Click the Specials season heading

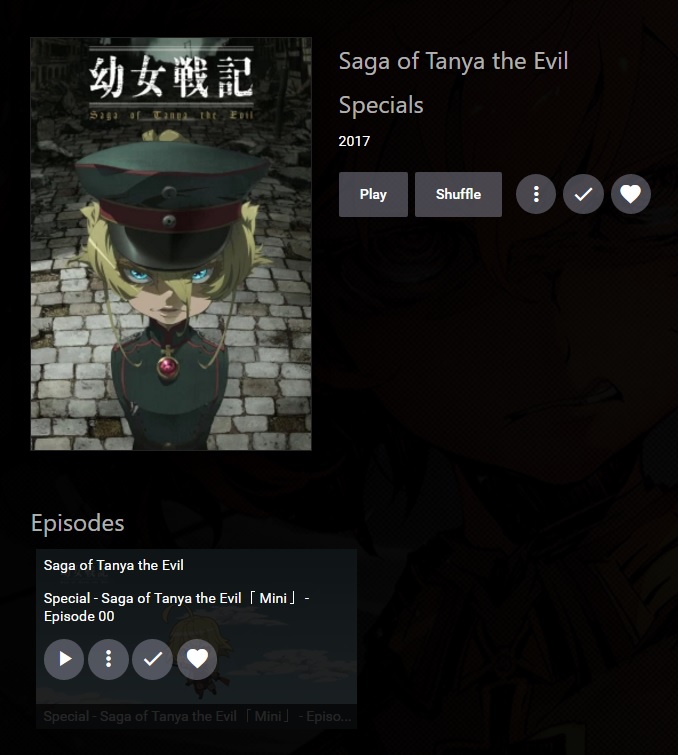click(x=381, y=105)
